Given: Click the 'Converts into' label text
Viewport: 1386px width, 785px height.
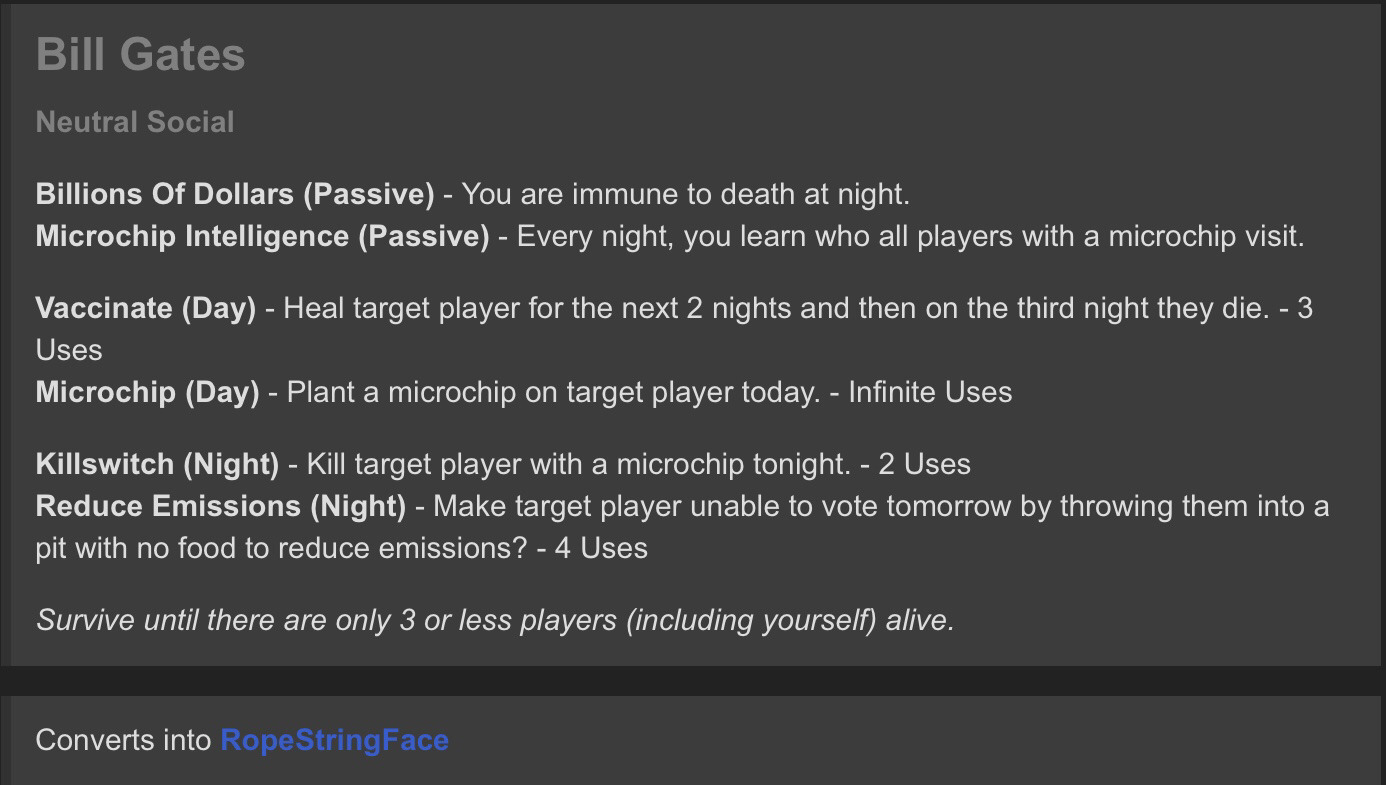Looking at the screenshot, I should 124,740.
